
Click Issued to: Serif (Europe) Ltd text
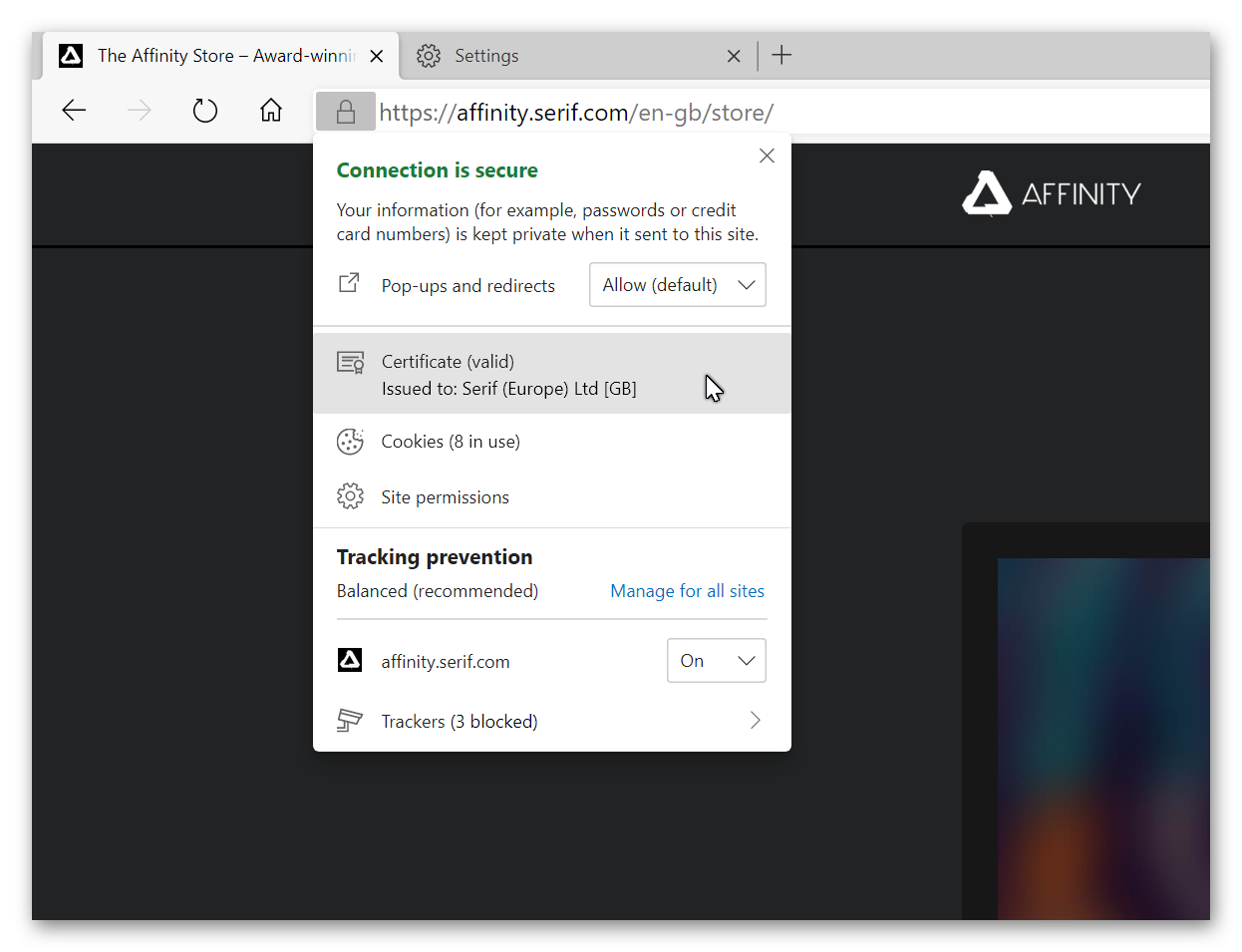point(509,389)
